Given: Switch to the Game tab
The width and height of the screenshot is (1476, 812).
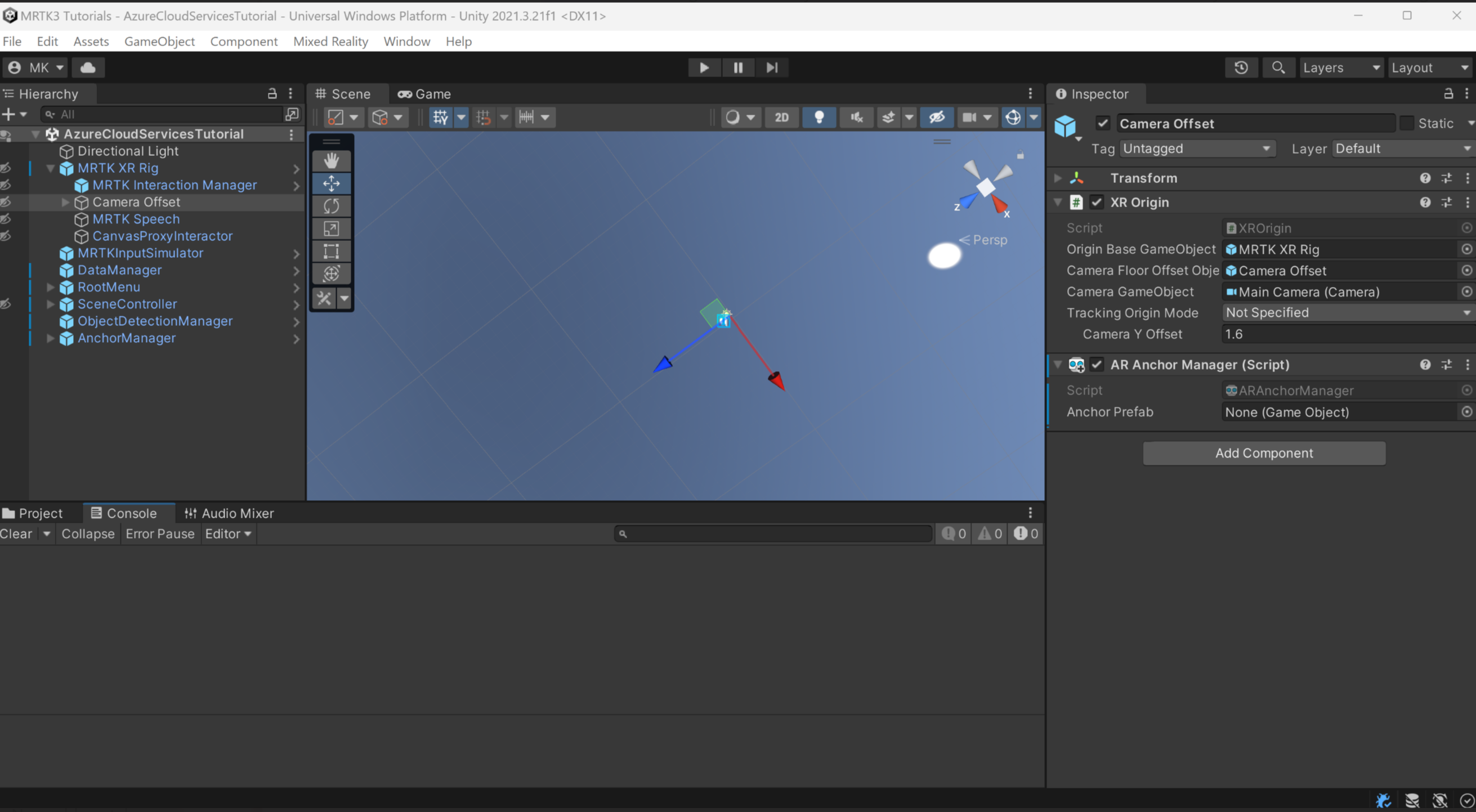Looking at the screenshot, I should pos(424,93).
